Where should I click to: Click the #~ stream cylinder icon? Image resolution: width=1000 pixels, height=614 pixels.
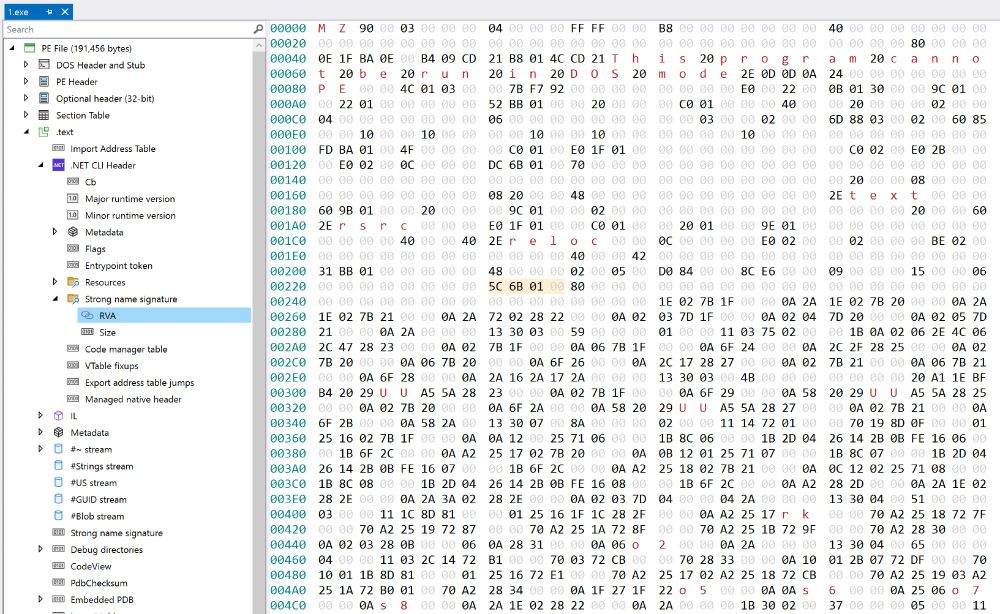coord(59,449)
